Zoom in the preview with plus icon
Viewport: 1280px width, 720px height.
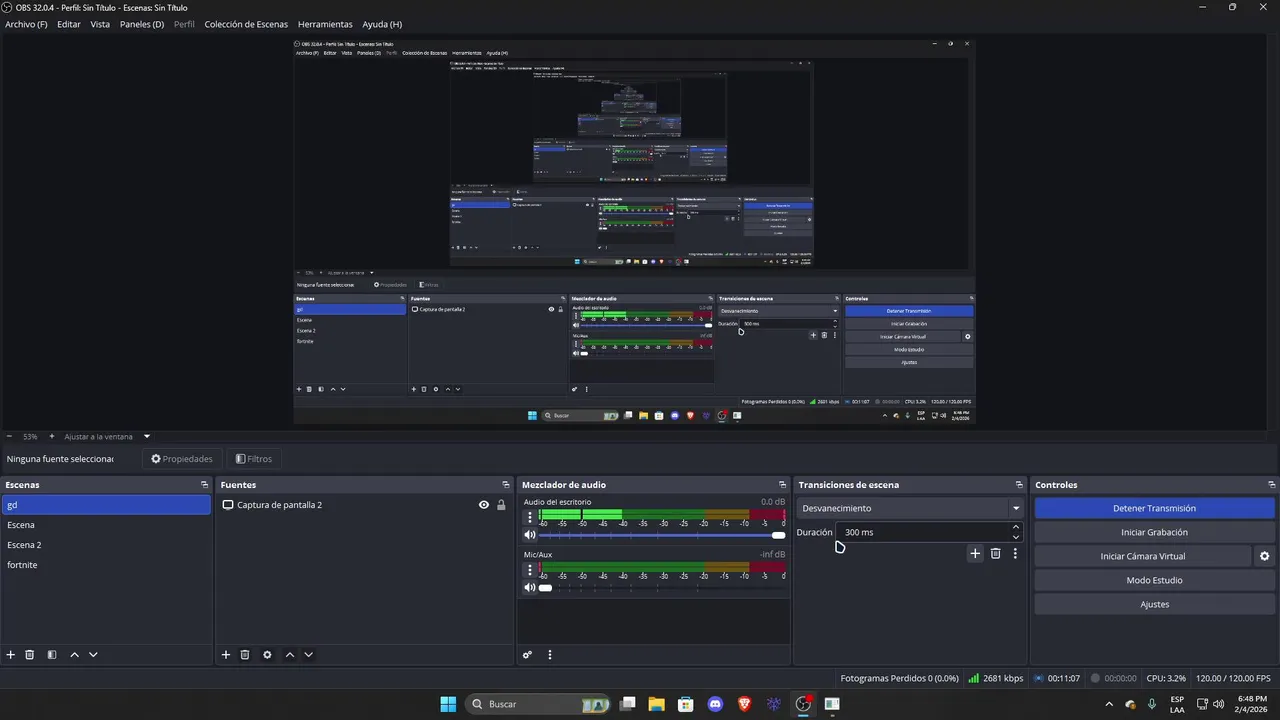coord(52,436)
